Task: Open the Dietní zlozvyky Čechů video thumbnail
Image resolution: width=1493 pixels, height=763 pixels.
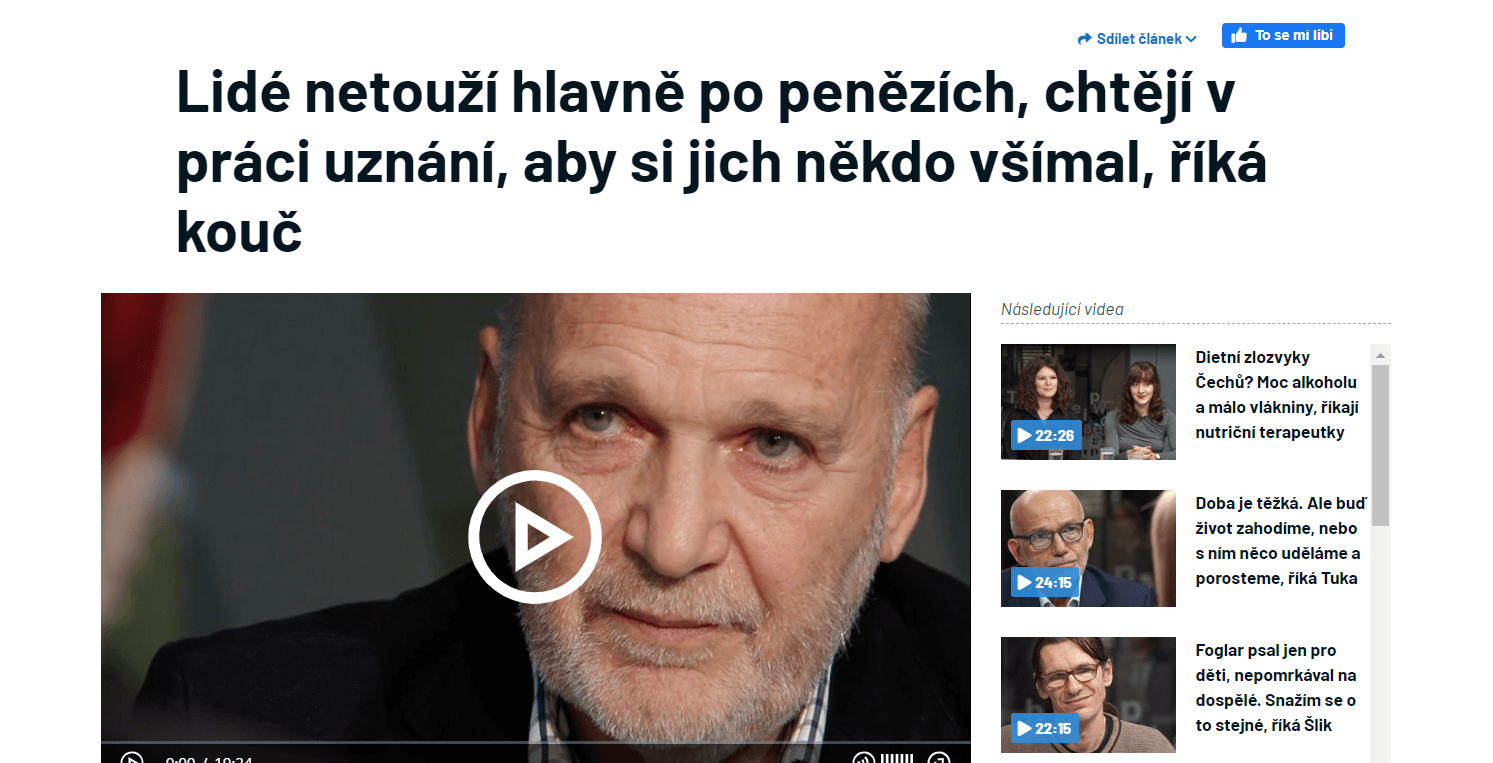Action: coord(1088,402)
